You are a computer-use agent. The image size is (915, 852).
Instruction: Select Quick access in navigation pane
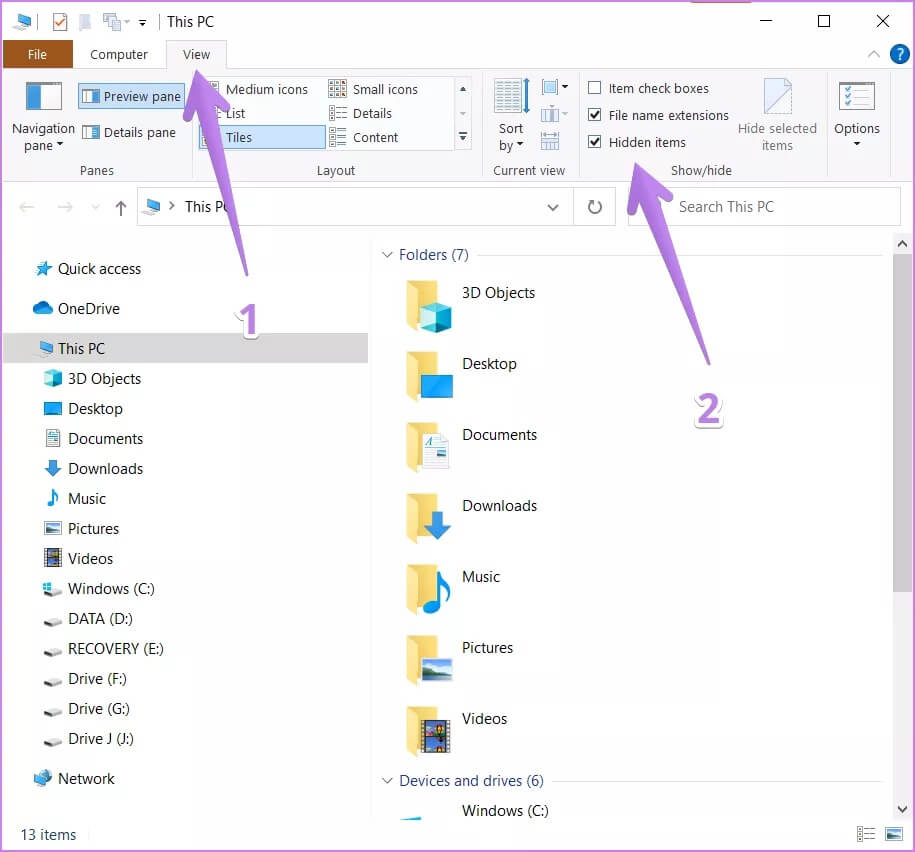[x=88, y=269]
